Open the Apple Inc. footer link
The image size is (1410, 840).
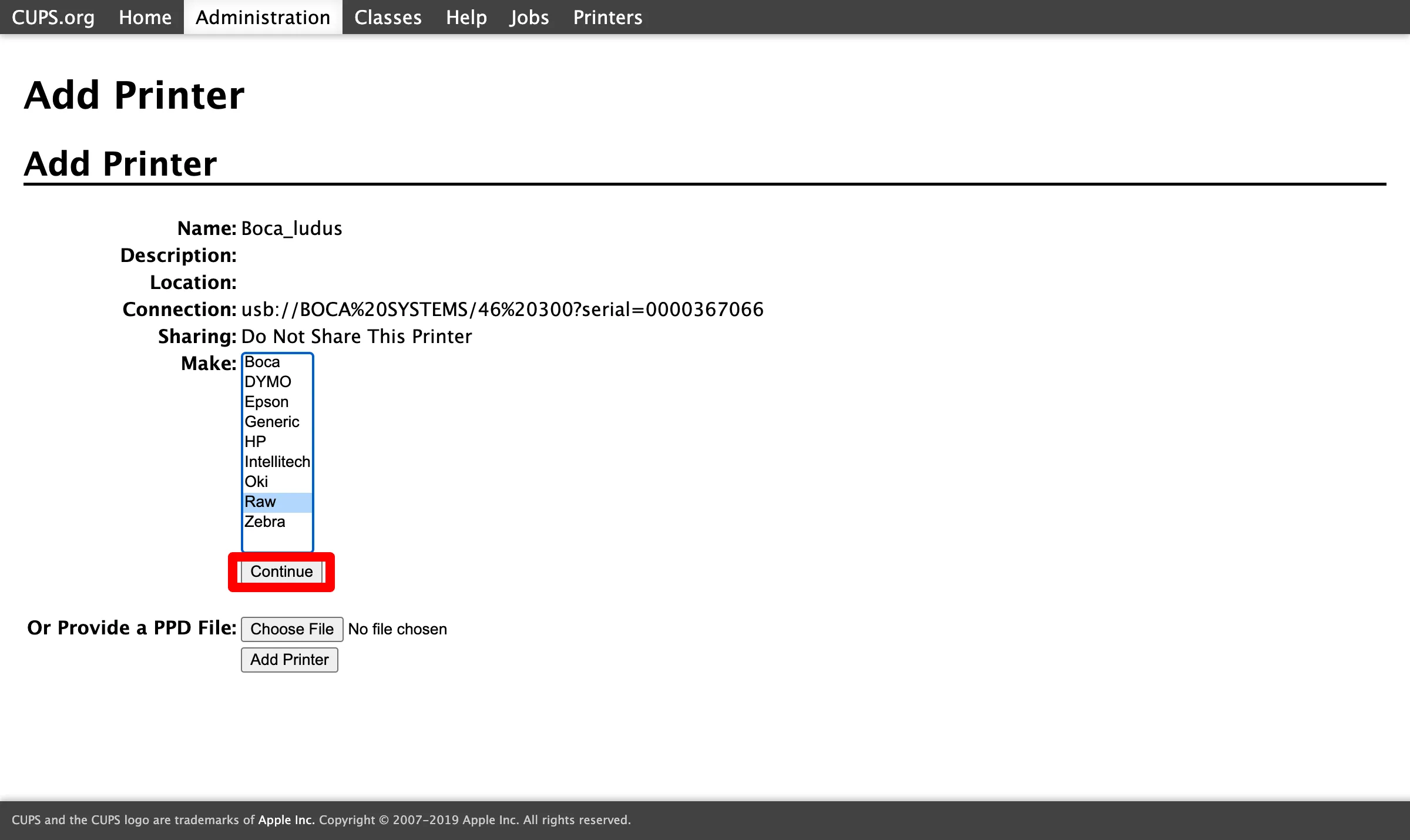(x=286, y=819)
